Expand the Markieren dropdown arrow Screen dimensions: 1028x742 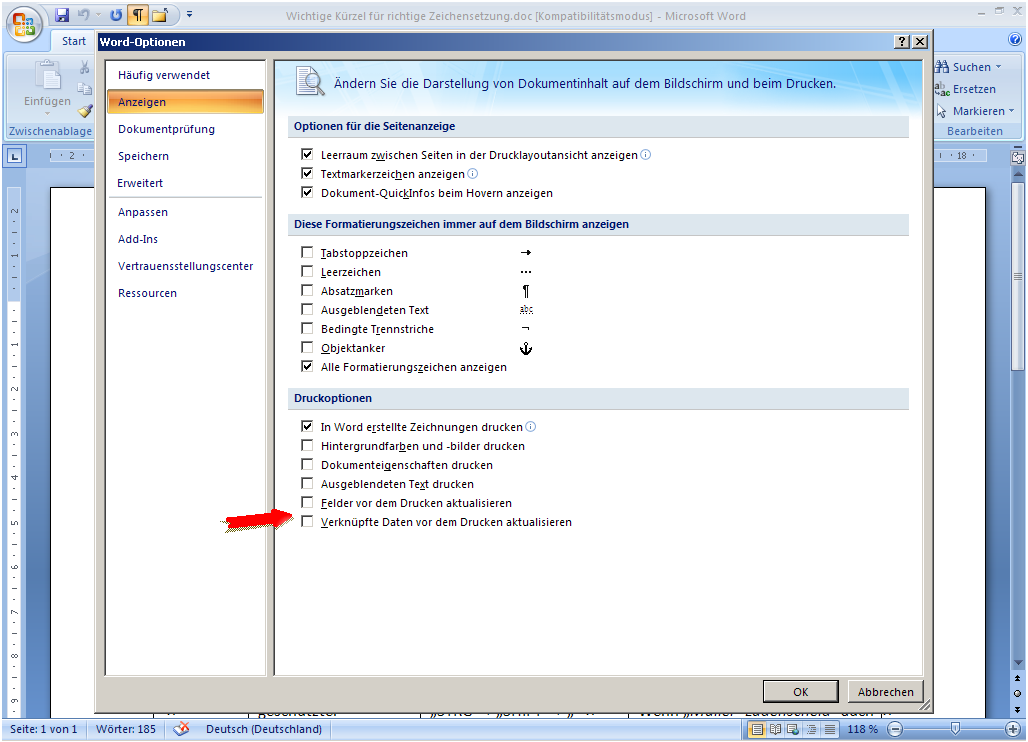click(x=1011, y=111)
